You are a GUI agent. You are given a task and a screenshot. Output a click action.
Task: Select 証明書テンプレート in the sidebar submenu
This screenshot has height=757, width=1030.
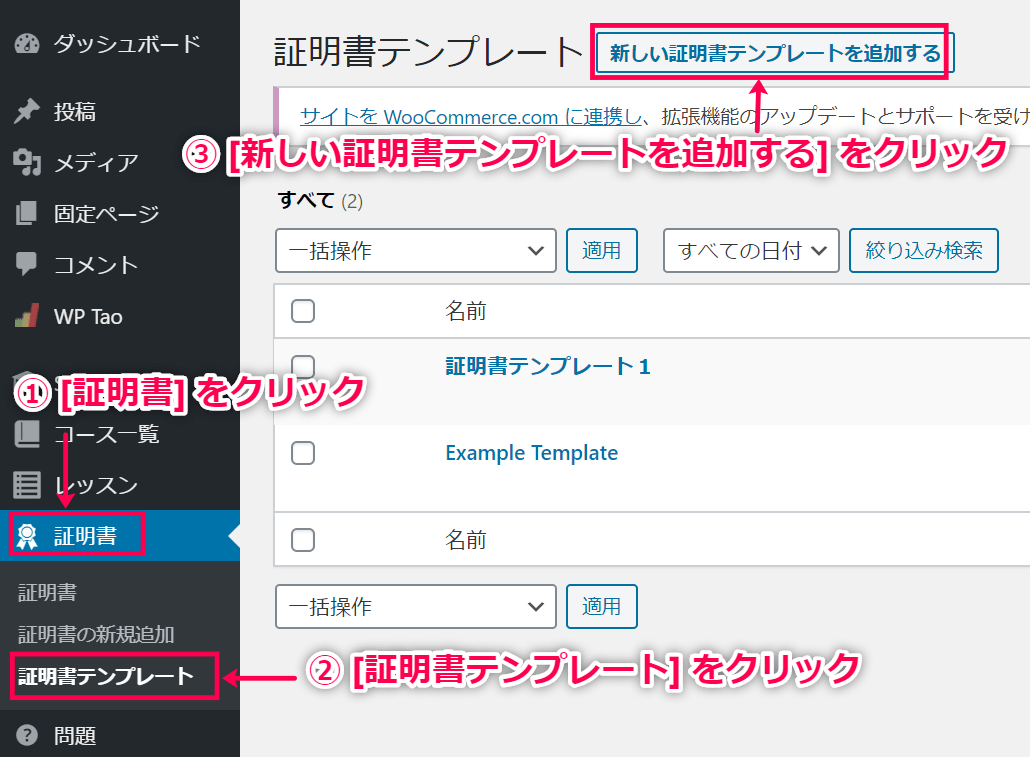point(106,676)
